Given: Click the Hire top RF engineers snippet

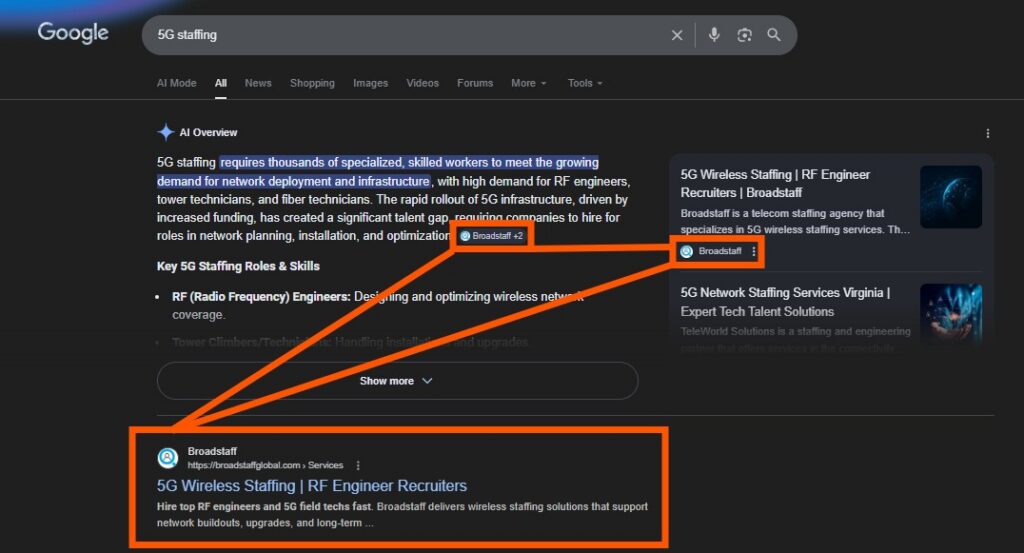Looking at the screenshot, I should pyautogui.click(x=402, y=514).
